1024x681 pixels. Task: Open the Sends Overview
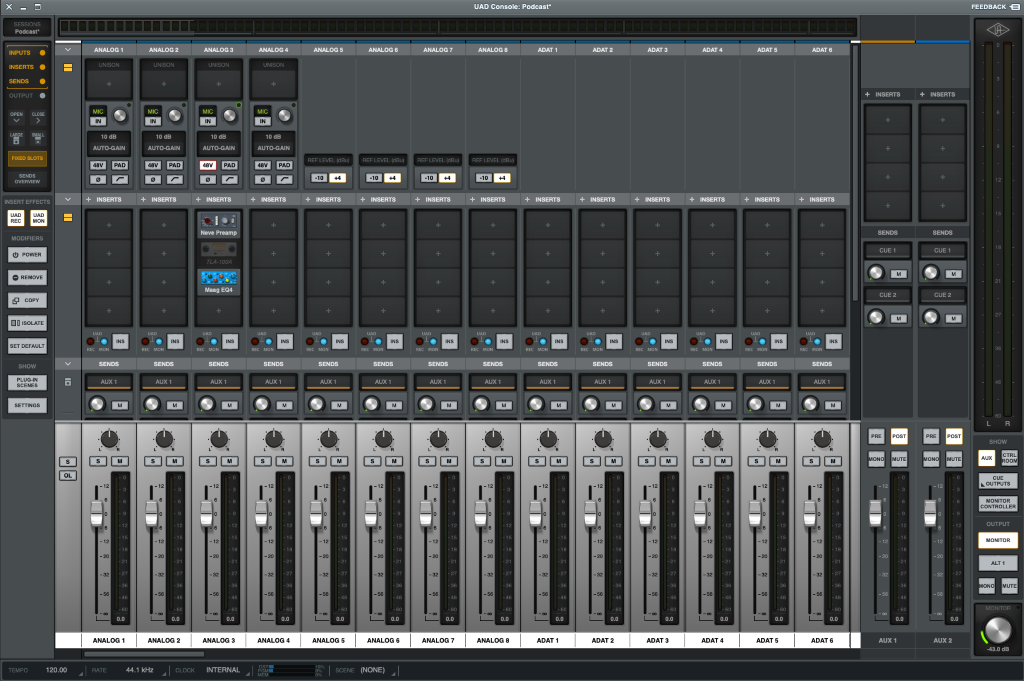(x=27, y=179)
